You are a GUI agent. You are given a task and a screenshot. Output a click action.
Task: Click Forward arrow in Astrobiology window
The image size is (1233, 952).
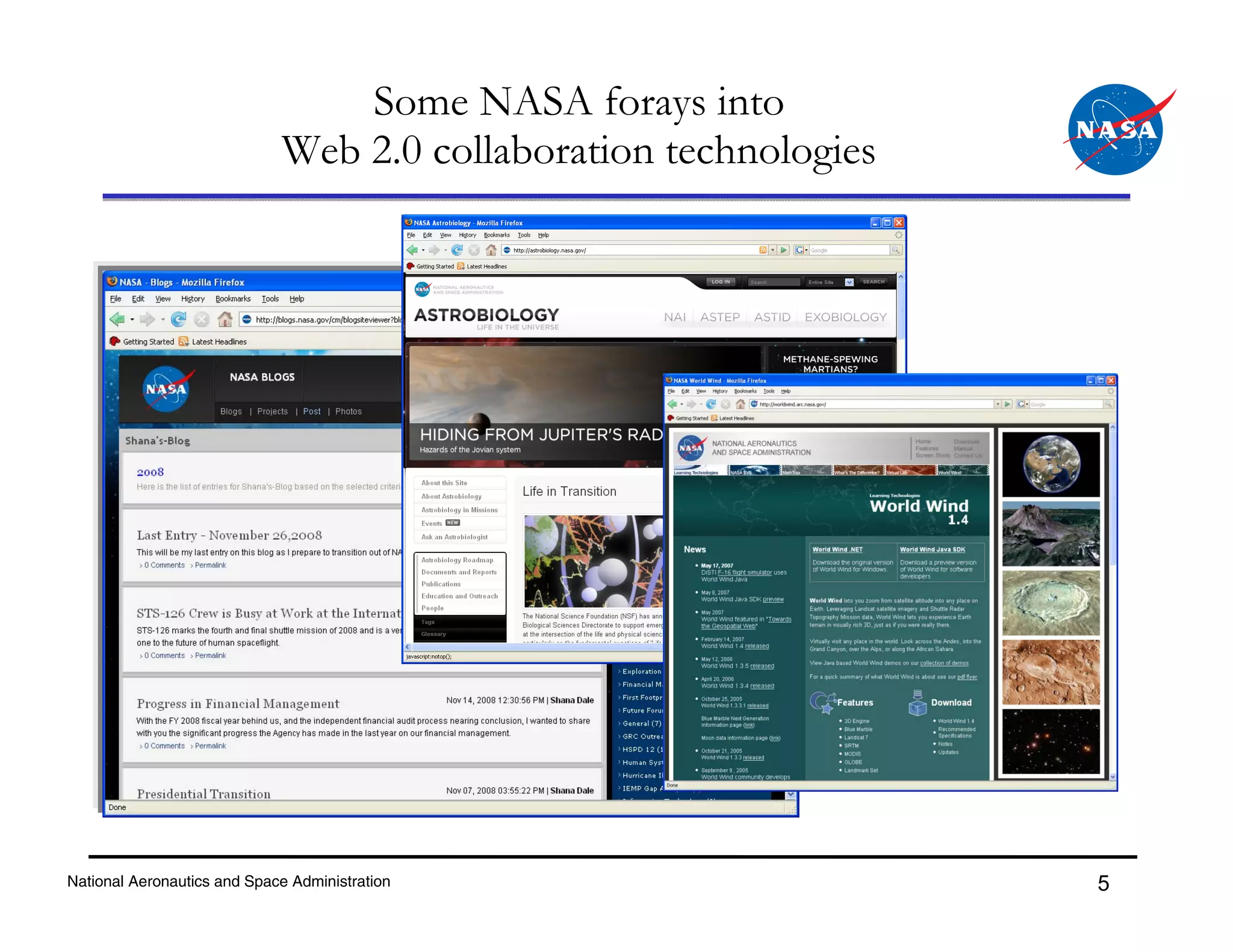[434, 250]
